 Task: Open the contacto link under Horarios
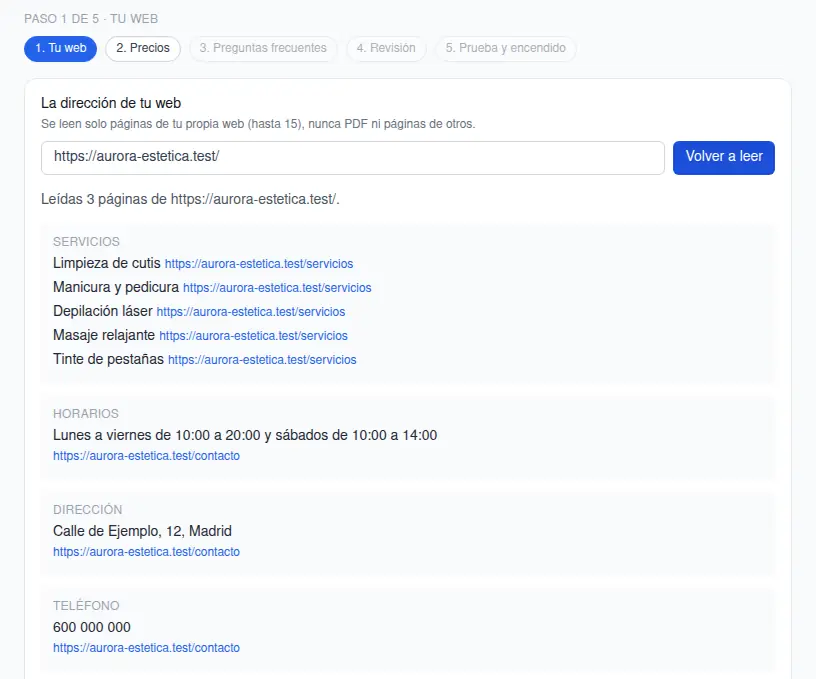tap(146, 456)
